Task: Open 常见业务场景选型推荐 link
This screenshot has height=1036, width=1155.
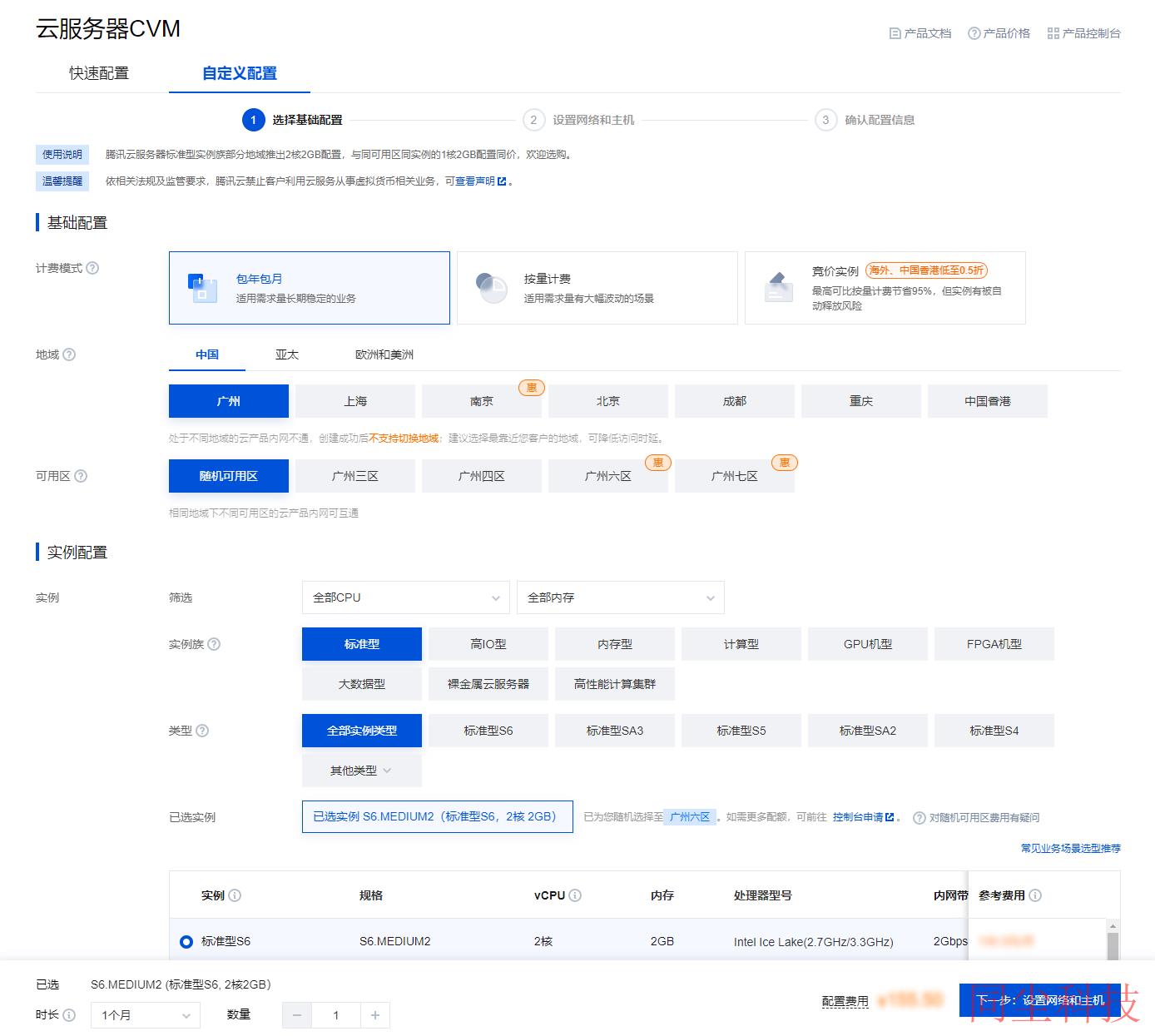Action: [x=1071, y=848]
